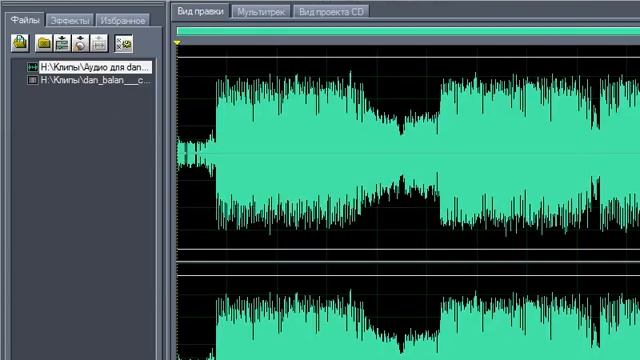Click the Import File icon
The height and width of the screenshot is (360, 640).
[20, 43]
